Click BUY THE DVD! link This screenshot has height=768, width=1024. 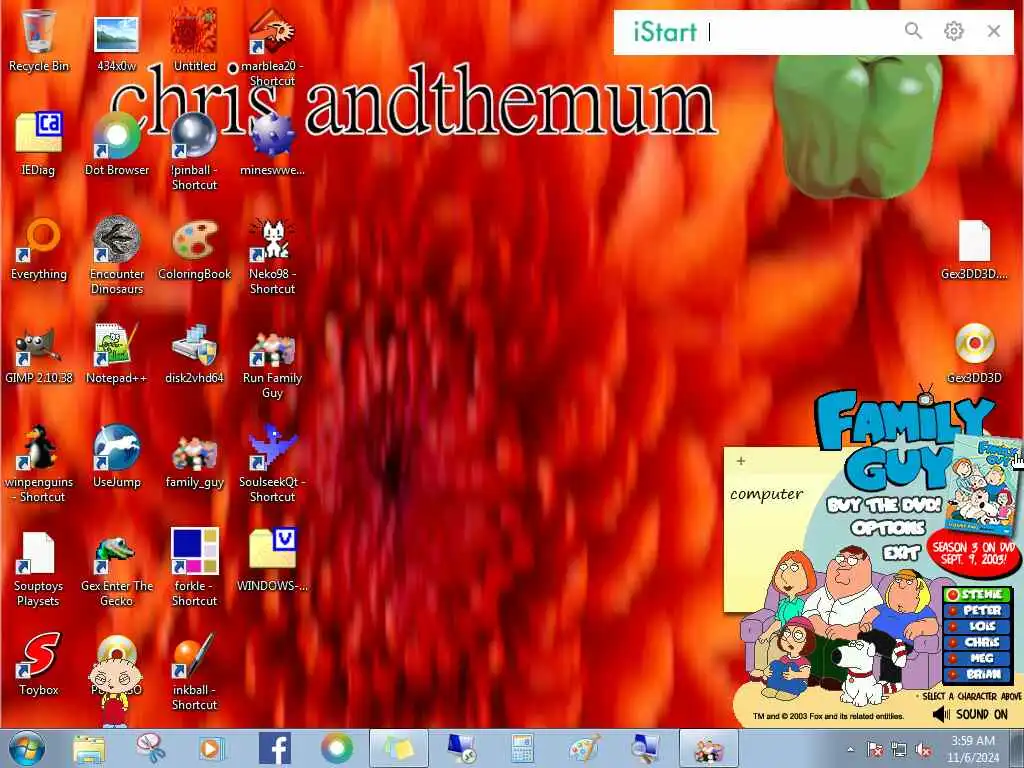click(884, 505)
